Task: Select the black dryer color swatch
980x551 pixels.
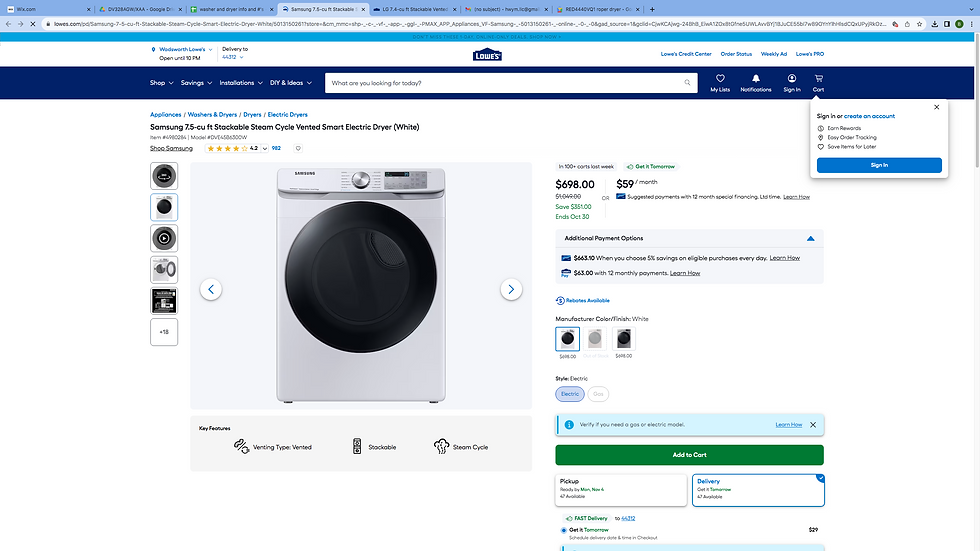Action: pos(623,338)
